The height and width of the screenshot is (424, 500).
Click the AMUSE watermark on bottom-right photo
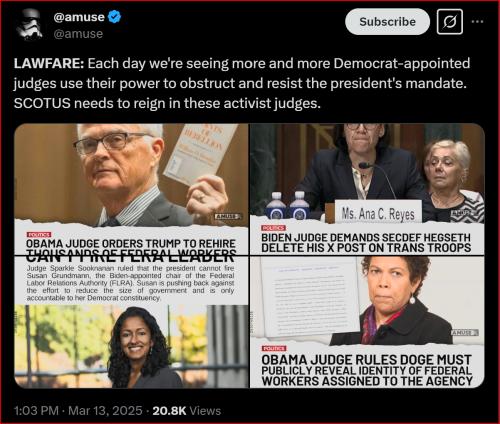[465, 333]
